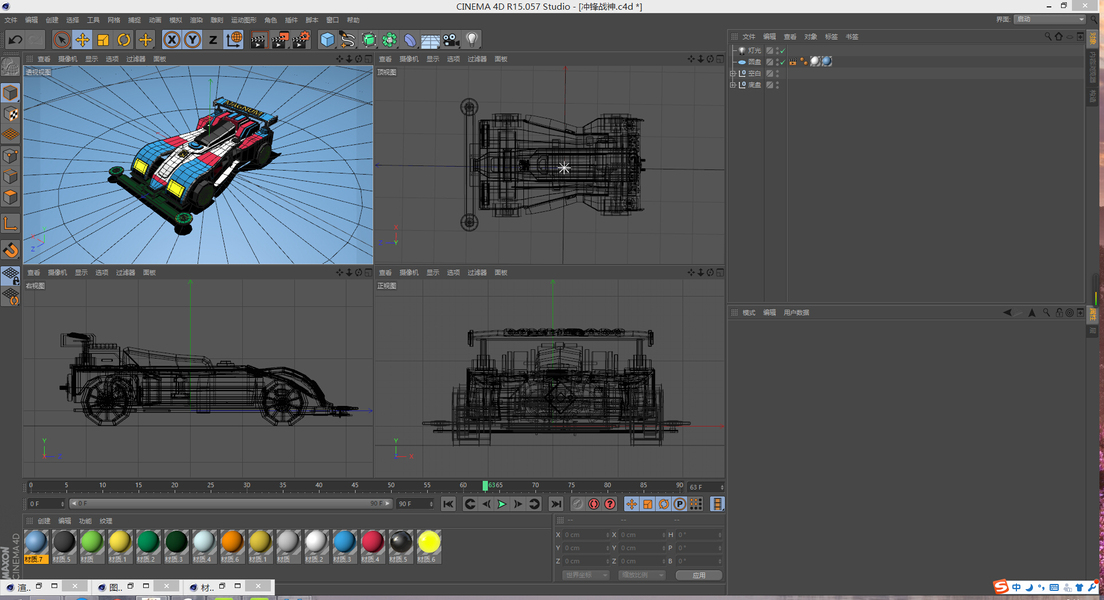Render to Picture Viewer icon
The image size is (1104, 600).
pyautogui.click(x=280, y=40)
